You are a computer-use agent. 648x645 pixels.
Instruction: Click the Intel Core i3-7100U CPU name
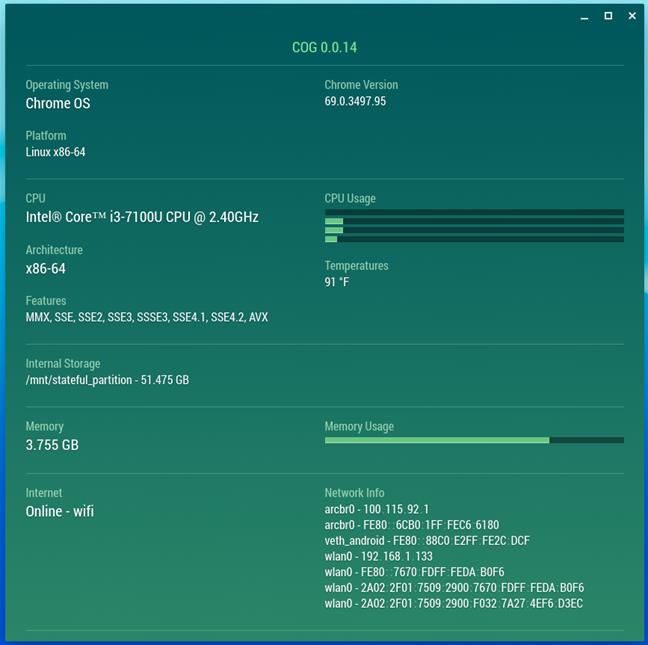click(142, 217)
